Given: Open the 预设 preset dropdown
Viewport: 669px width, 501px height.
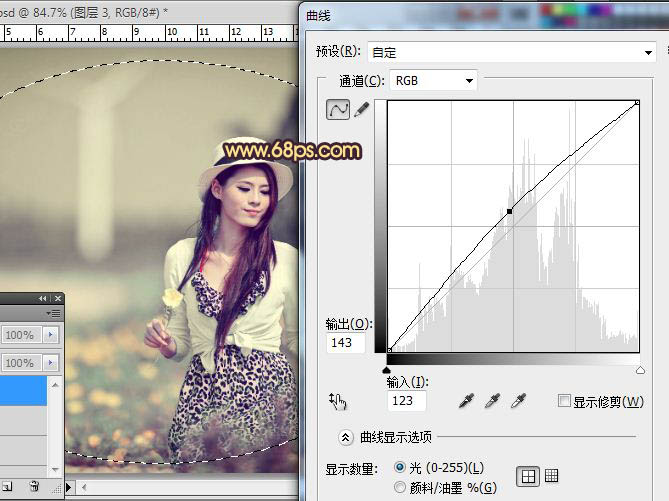Looking at the screenshot, I should (x=512, y=51).
